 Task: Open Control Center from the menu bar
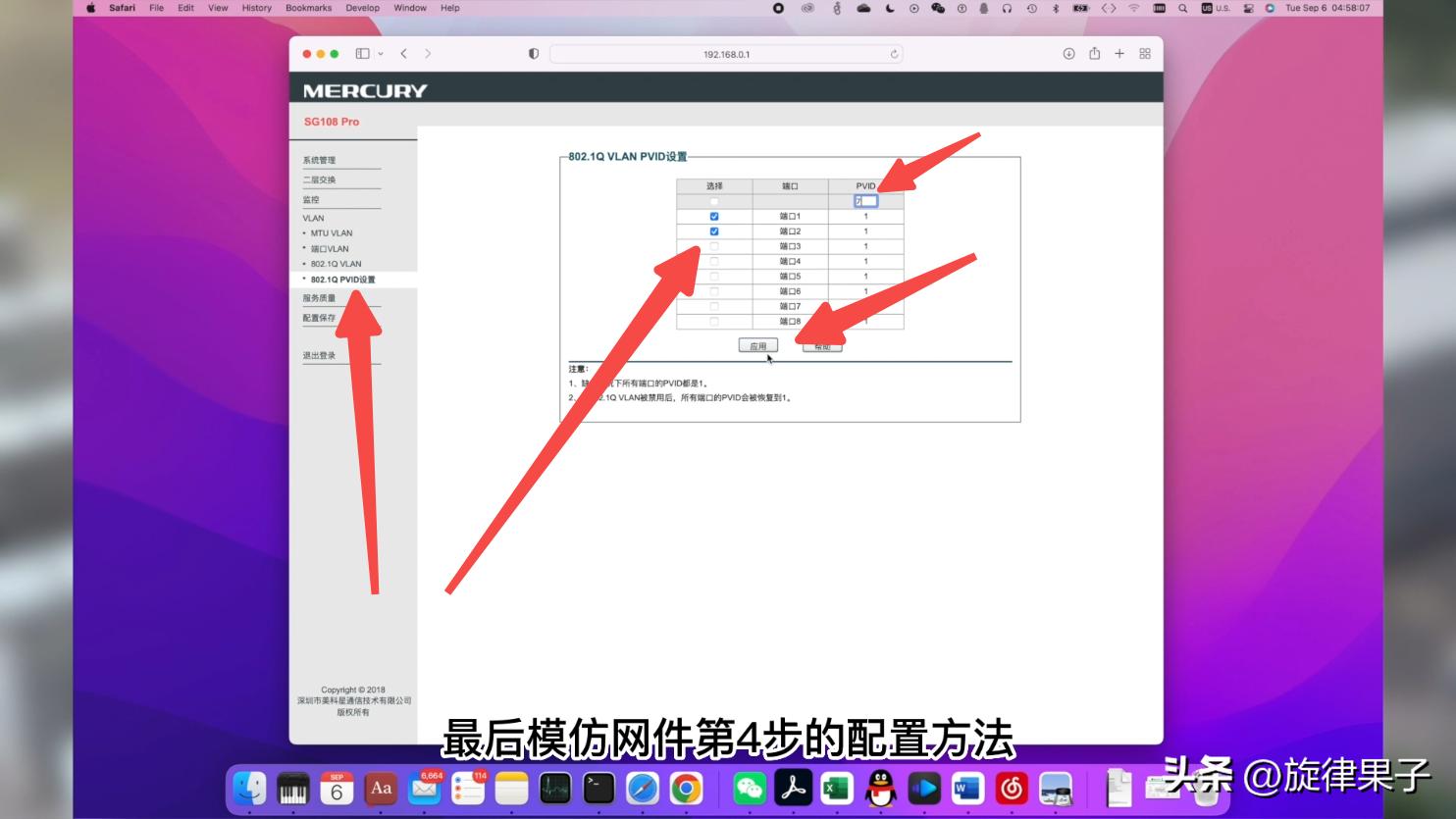pos(1160,8)
